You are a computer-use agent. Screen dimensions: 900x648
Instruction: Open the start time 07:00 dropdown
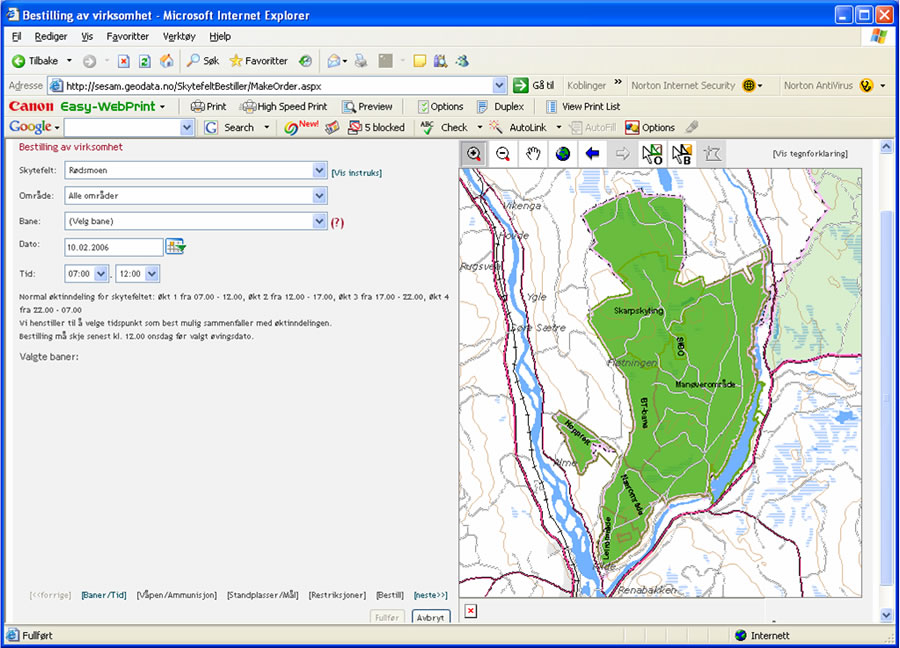pyautogui.click(x=101, y=273)
